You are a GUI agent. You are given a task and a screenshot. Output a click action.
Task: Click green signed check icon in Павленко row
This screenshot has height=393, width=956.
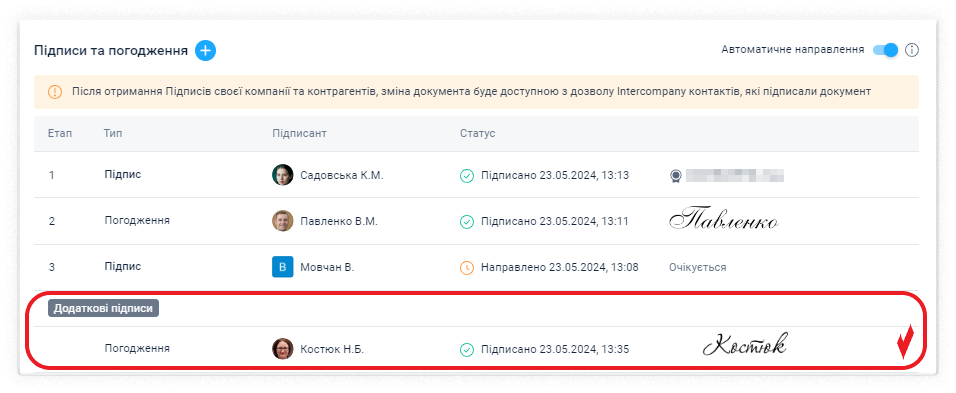pos(466,221)
